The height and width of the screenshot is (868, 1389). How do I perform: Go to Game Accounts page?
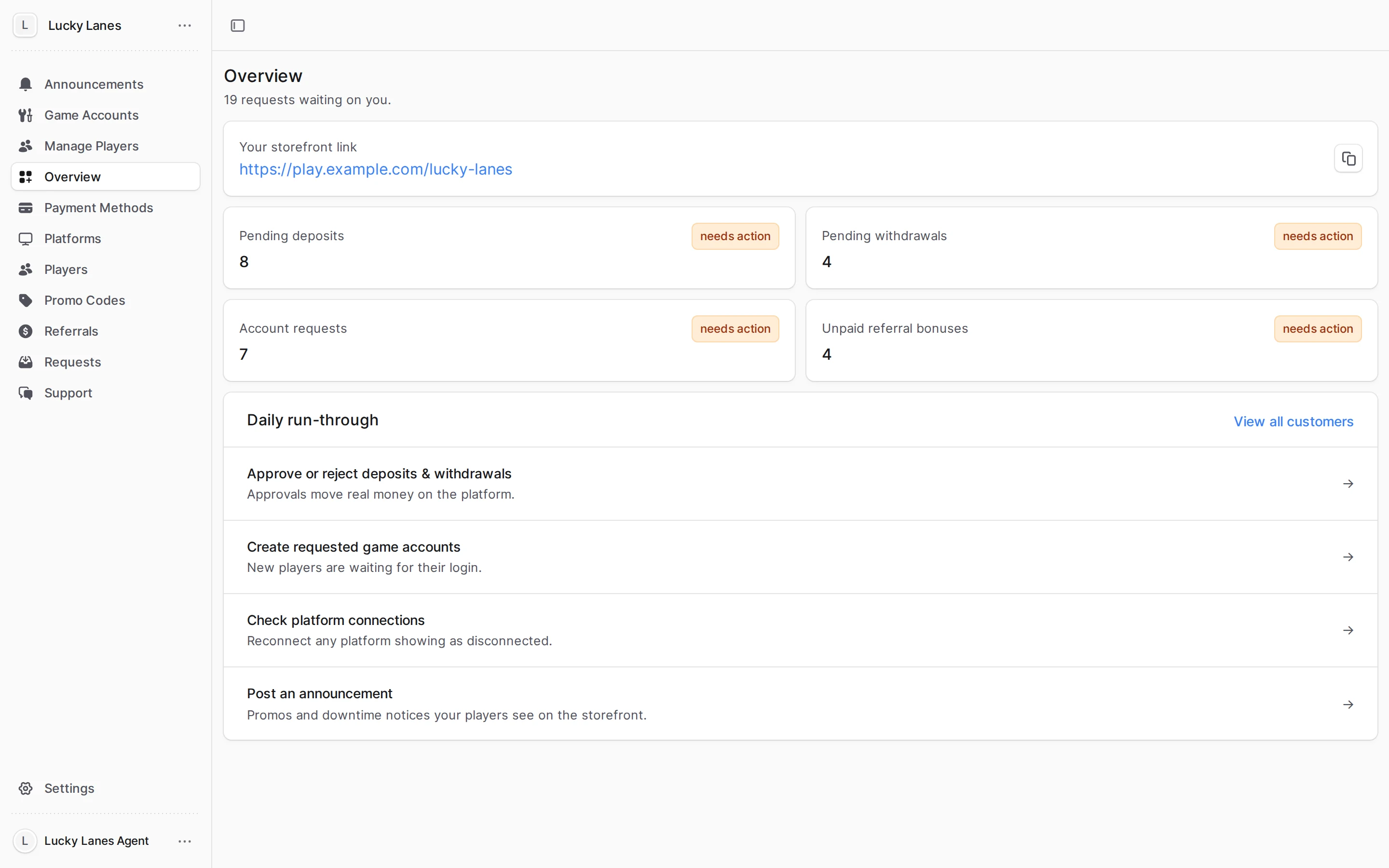click(x=106, y=115)
